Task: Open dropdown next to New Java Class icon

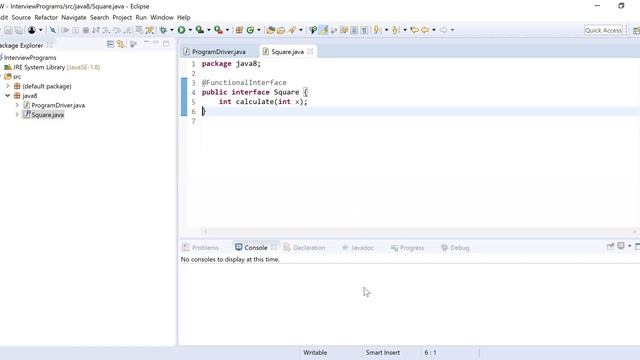Action: tap(259, 30)
